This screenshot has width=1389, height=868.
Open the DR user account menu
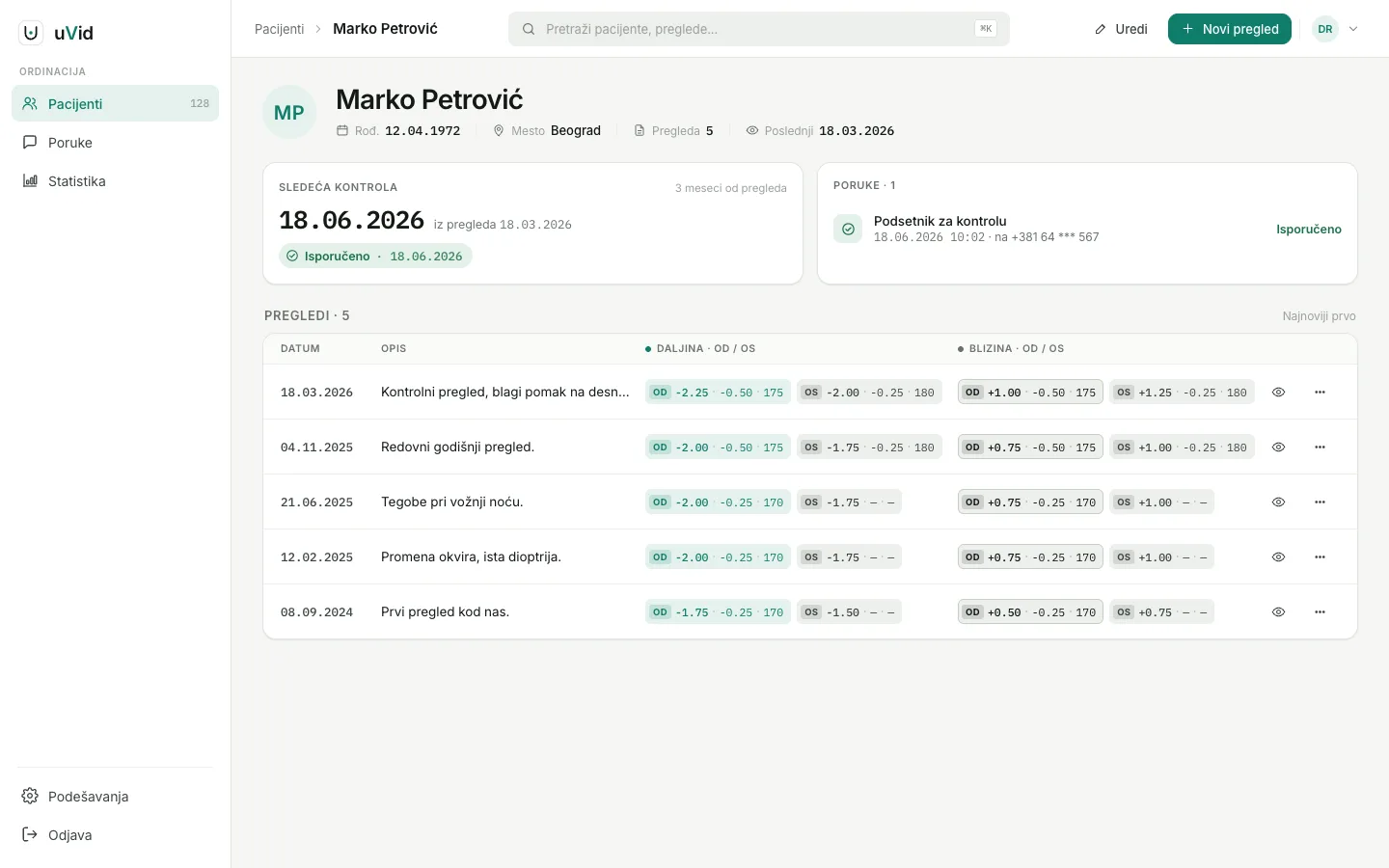coord(1336,29)
